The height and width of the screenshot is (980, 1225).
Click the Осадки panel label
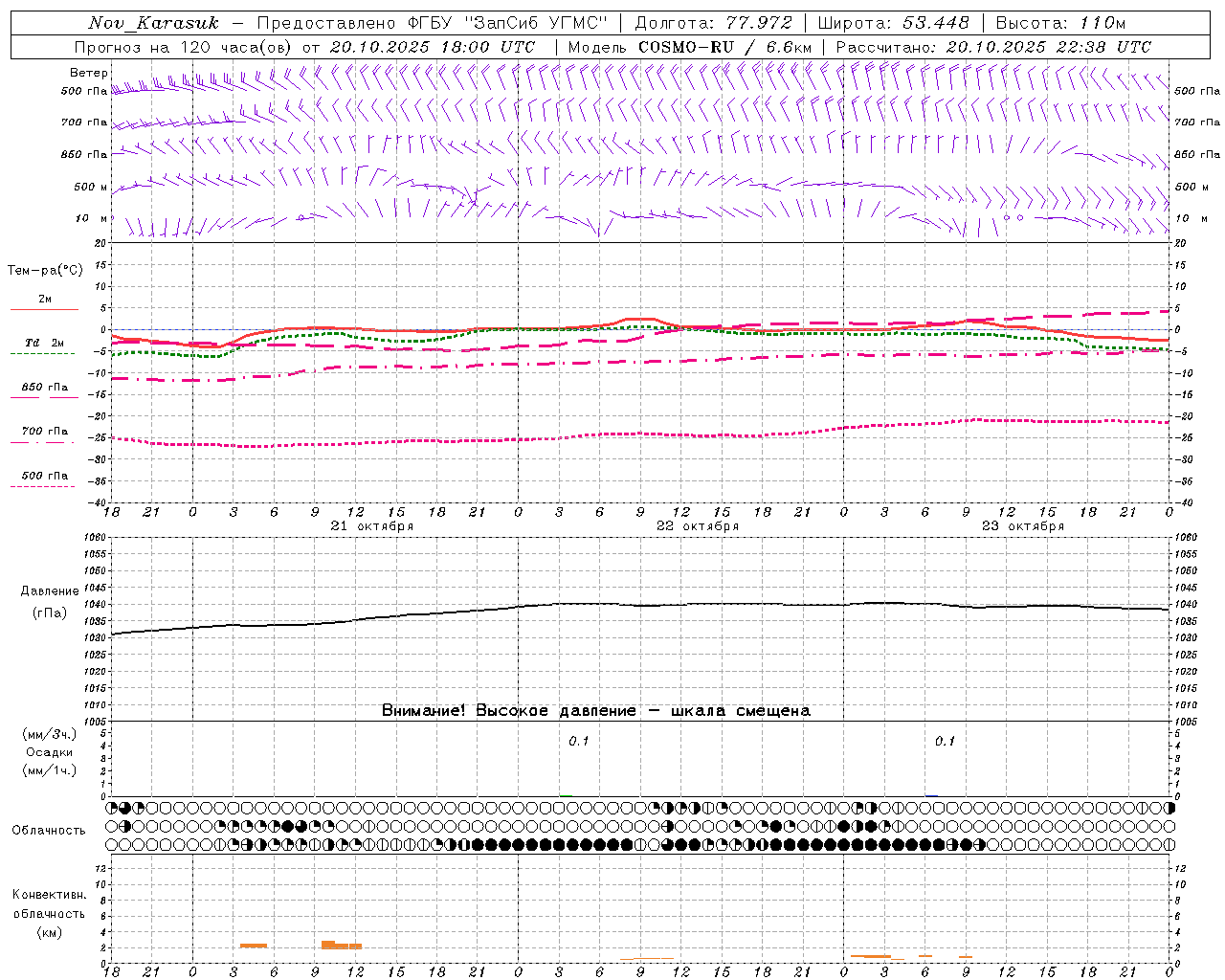[x=50, y=752]
